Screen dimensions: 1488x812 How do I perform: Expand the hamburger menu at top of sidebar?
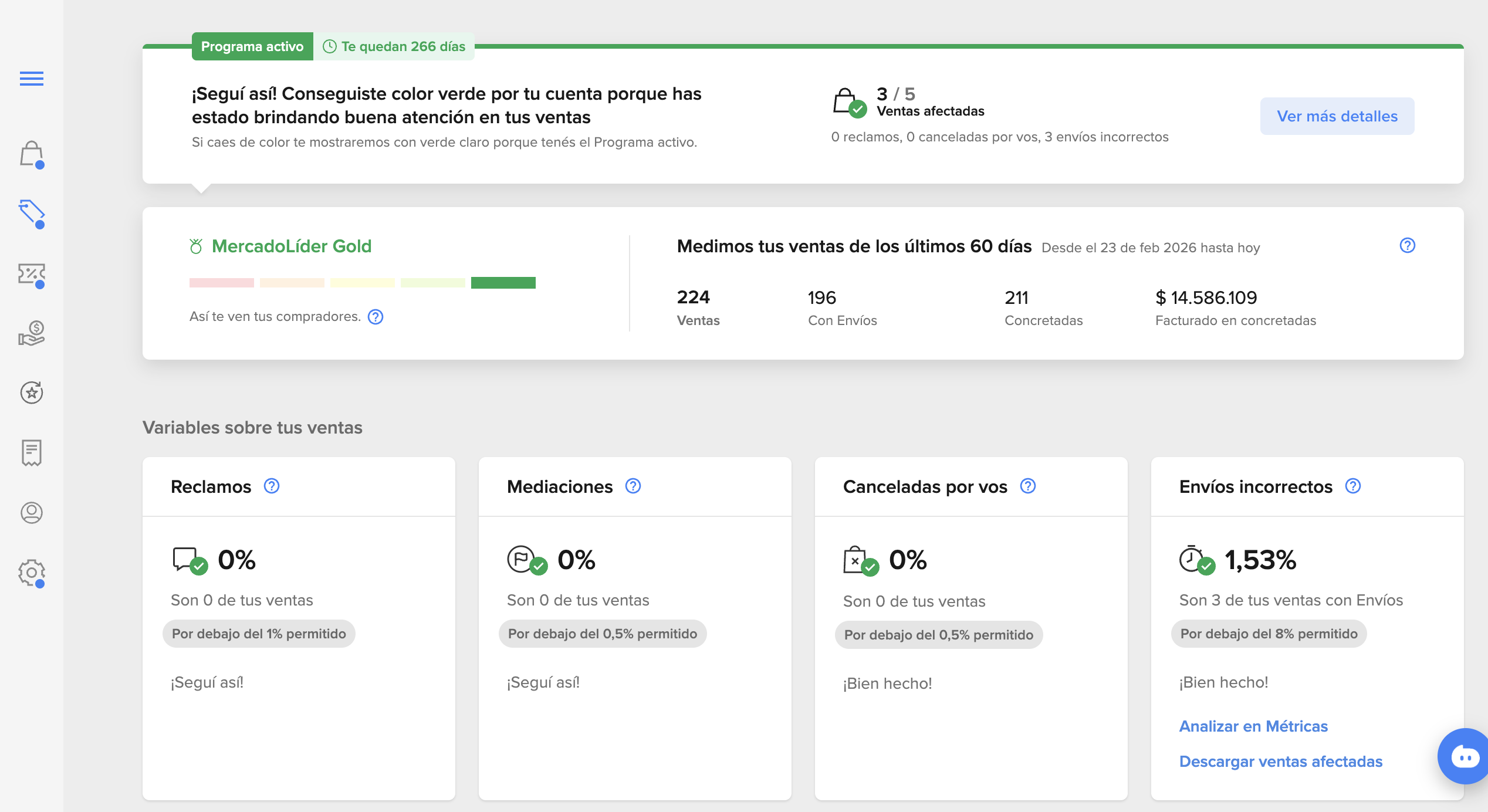(32, 78)
